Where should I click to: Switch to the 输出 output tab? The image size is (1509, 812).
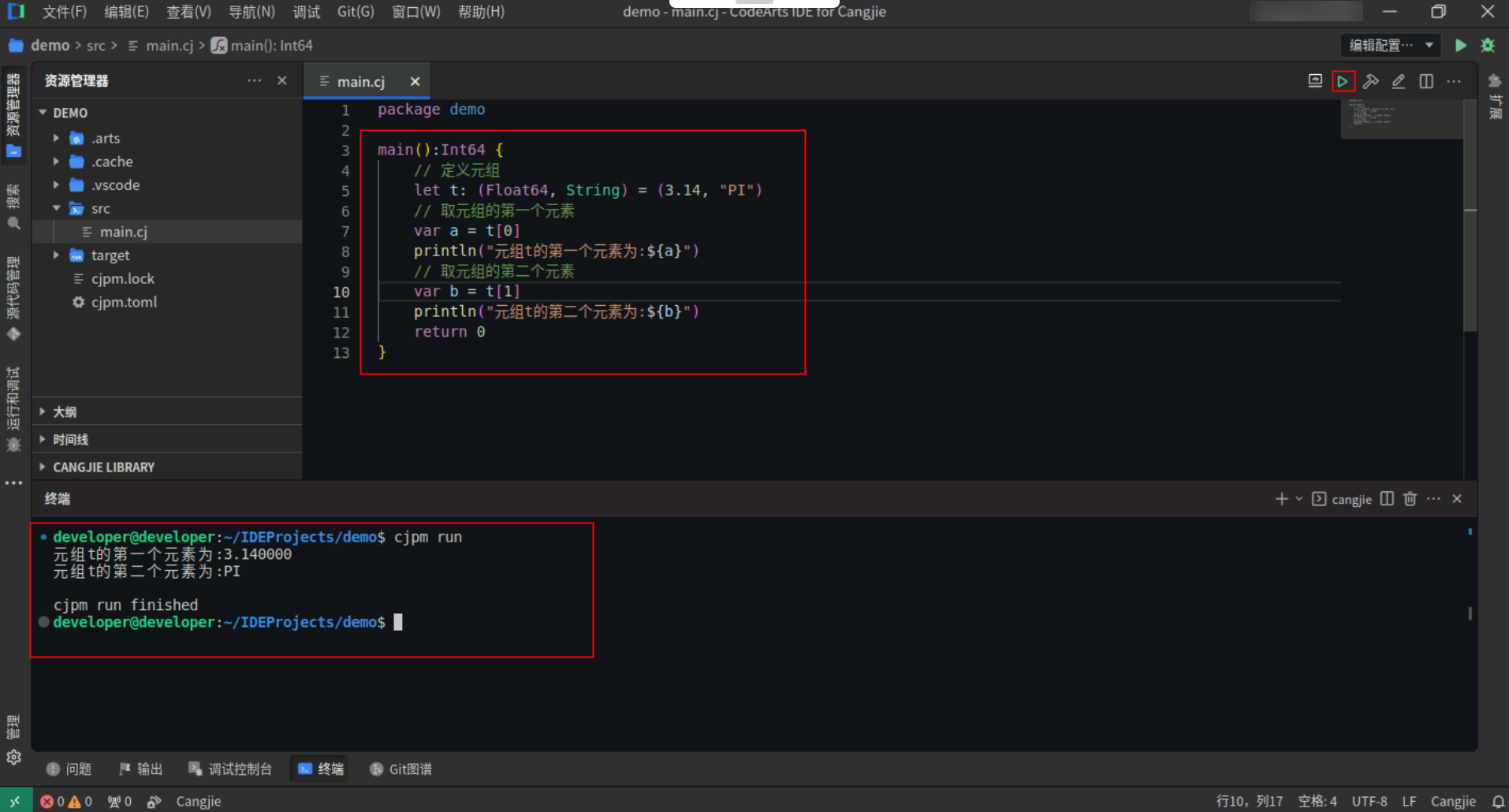click(x=140, y=769)
